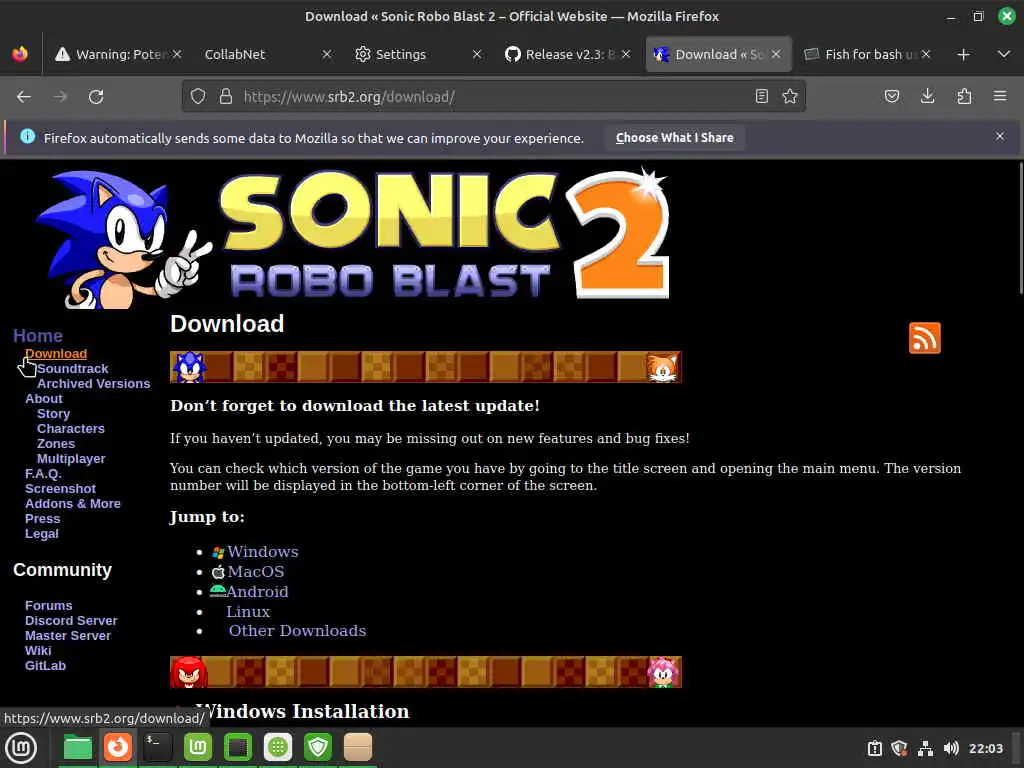Open the Screenshot sidebar link

pyautogui.click(x=60, y=488)
